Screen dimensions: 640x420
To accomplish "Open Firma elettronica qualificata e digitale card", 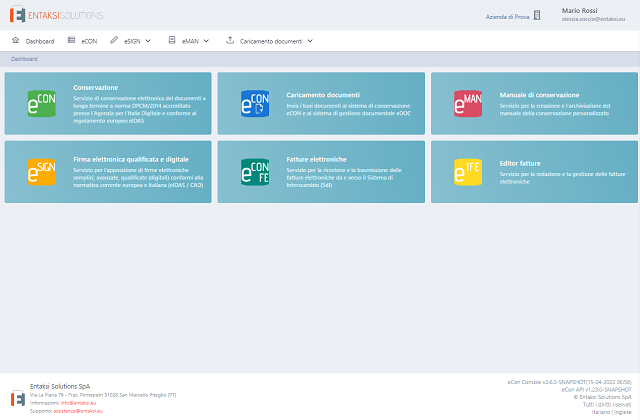I will (x=131, y=159).
